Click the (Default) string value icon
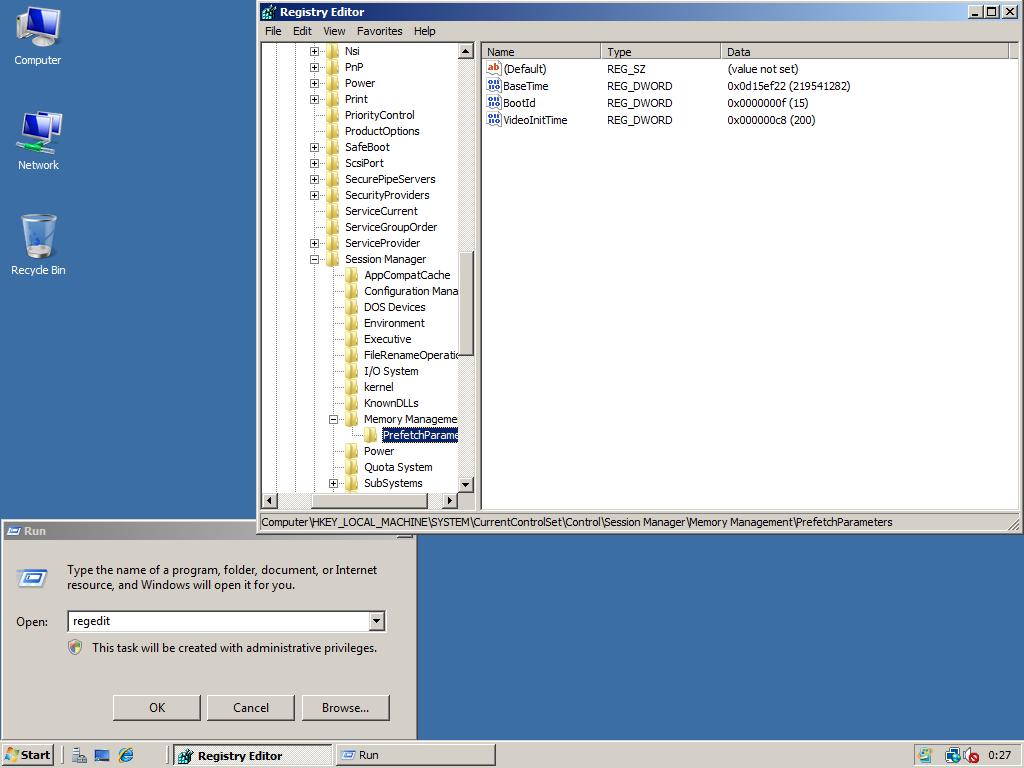 pyautogui.click(x=494, y=69)
